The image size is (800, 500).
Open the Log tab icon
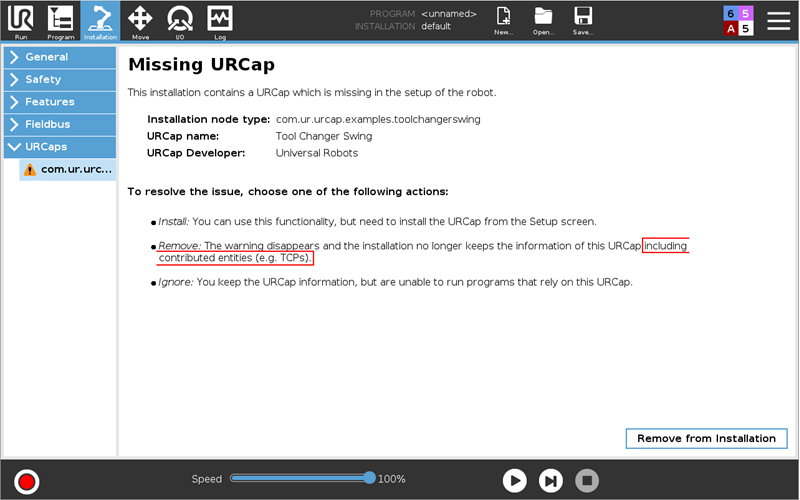pos(220,20)
